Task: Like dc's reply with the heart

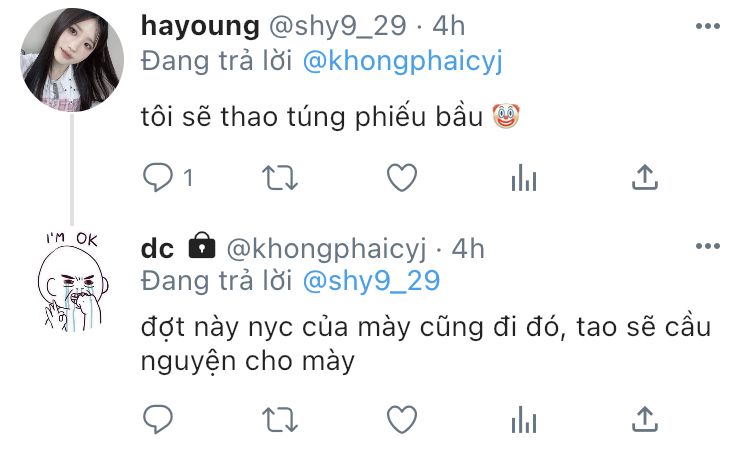Action: [x=402, y=419]
